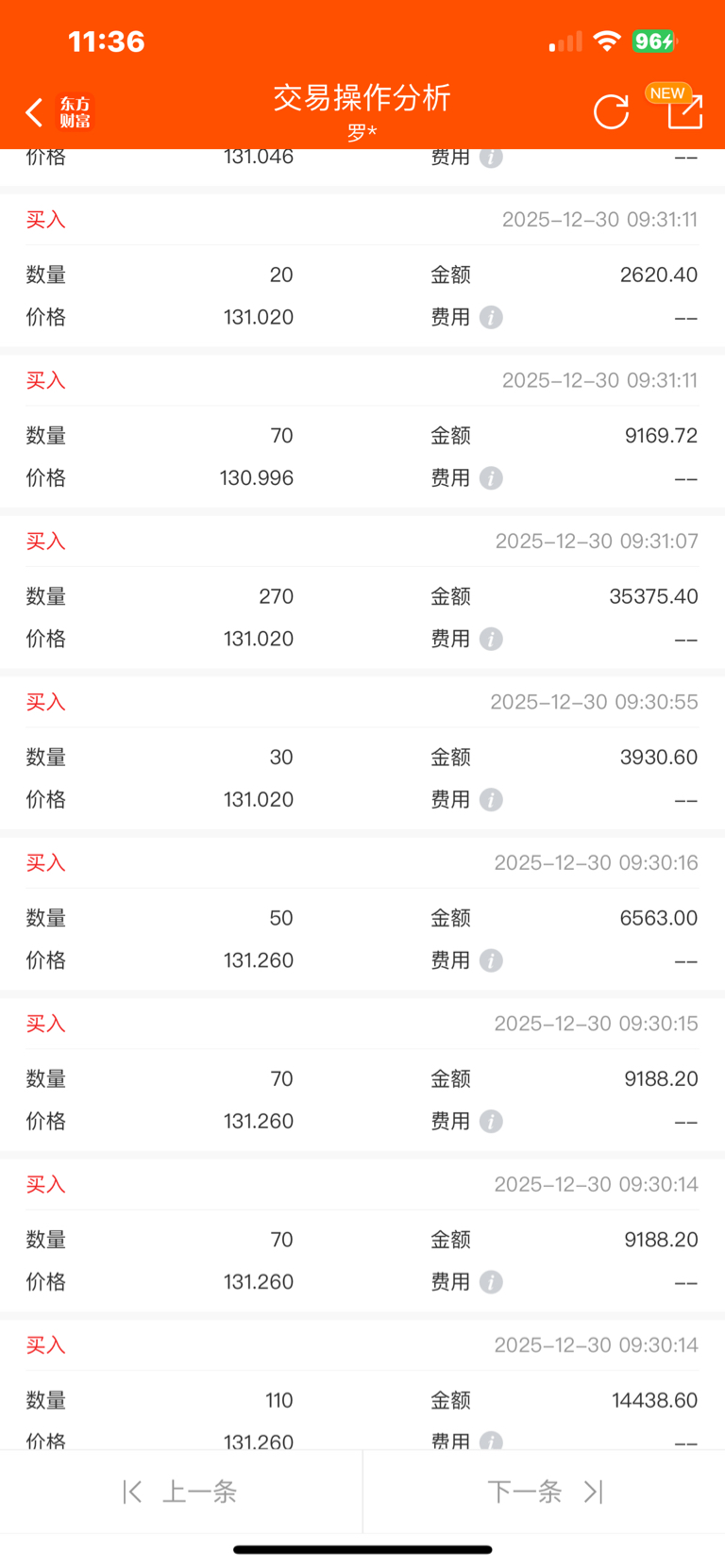Tap the battery indicator in status bar
The height and width of the screenshot is (1568, 725).
[654, 42]
